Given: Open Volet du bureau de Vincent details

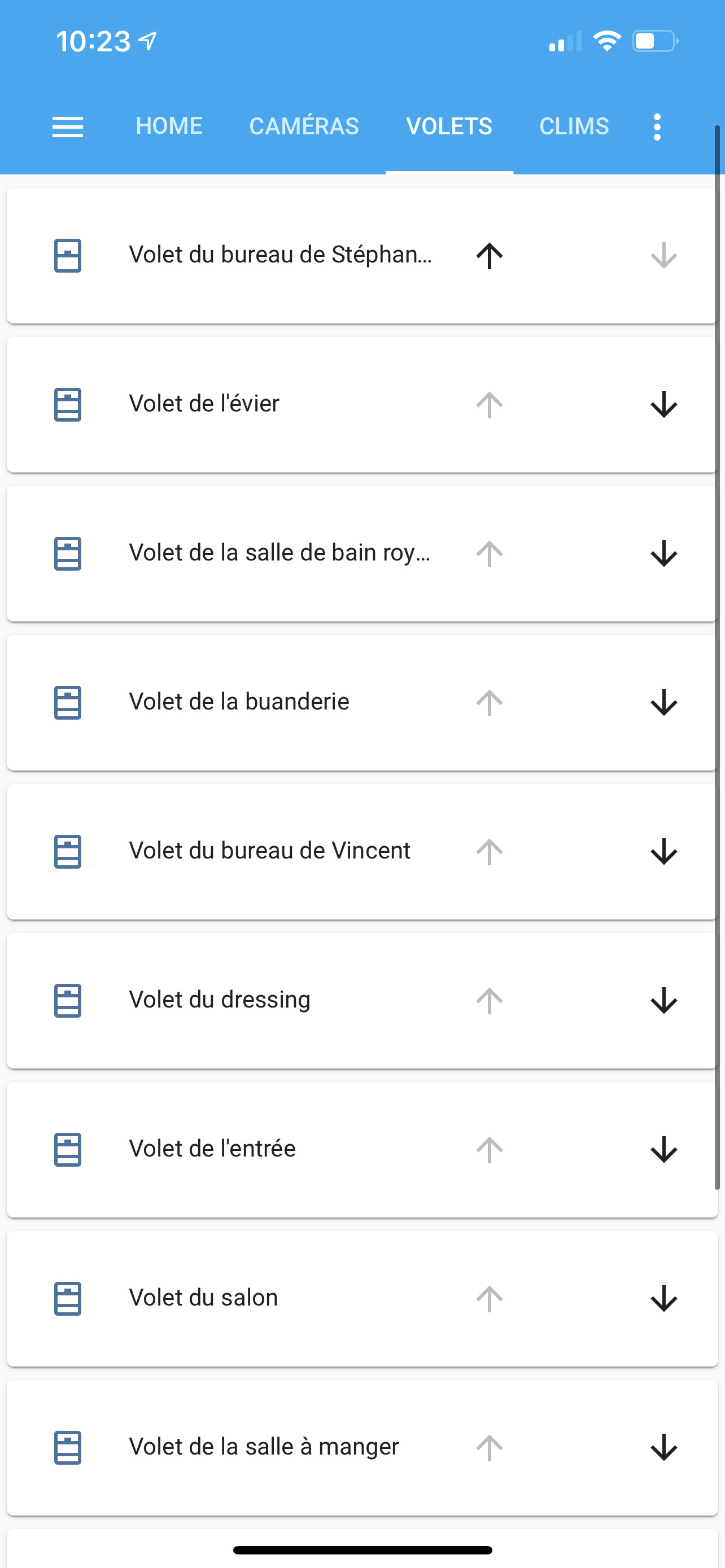Looking at the screenshot, I should [x=269, y=851].
